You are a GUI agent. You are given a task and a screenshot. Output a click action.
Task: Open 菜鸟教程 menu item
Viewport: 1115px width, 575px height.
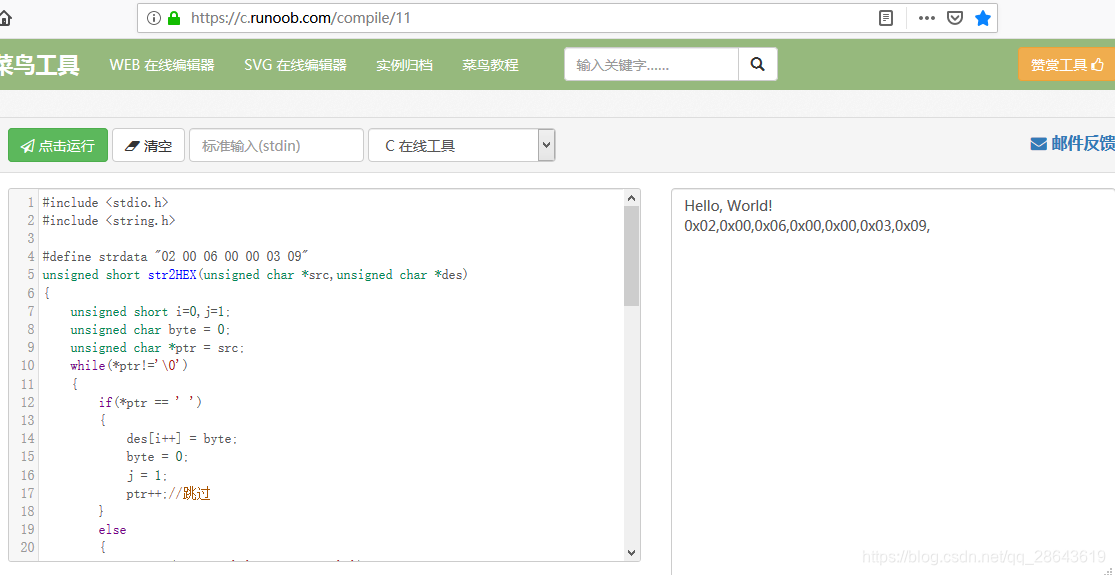tap(490, 65)
